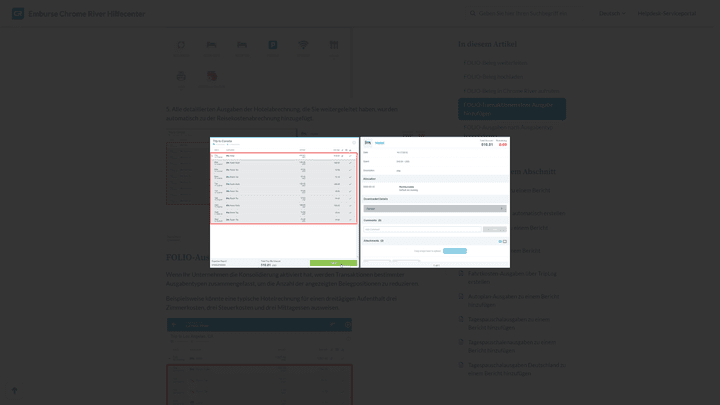Toggle the checkmark on first expense row

click(x=349, y=156)
